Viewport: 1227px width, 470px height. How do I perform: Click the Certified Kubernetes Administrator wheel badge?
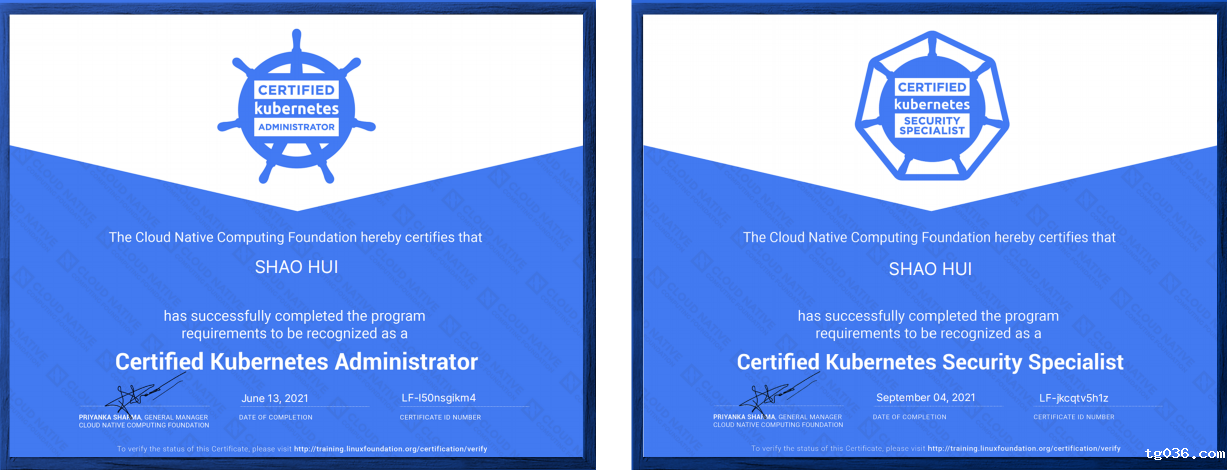click(295, 108)
